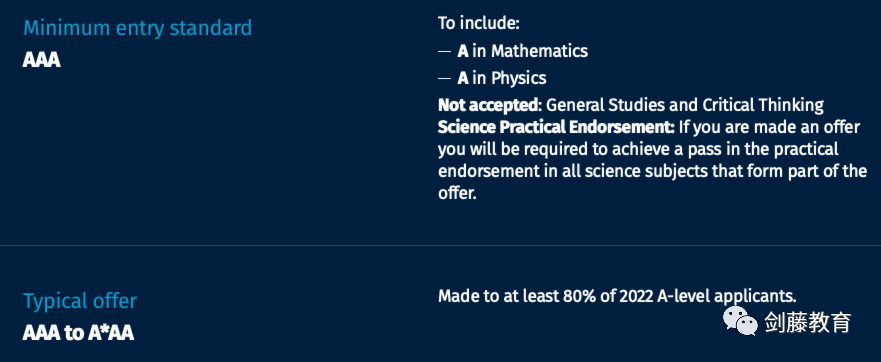Screen dimensions: 881x362
Task: Click the bold Not accepted label
Action: [489, 105]
